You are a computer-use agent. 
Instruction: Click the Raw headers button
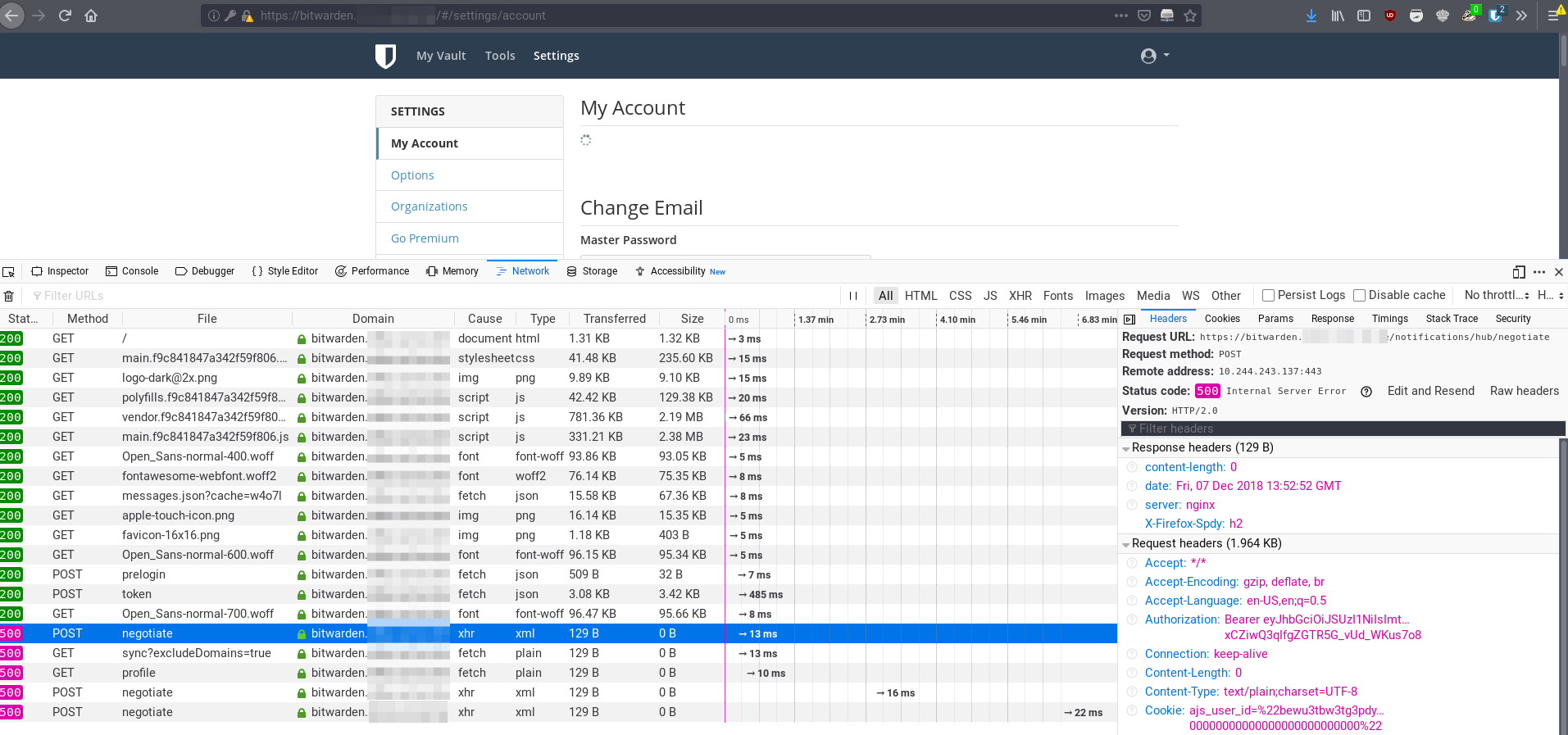[1525, 391]
